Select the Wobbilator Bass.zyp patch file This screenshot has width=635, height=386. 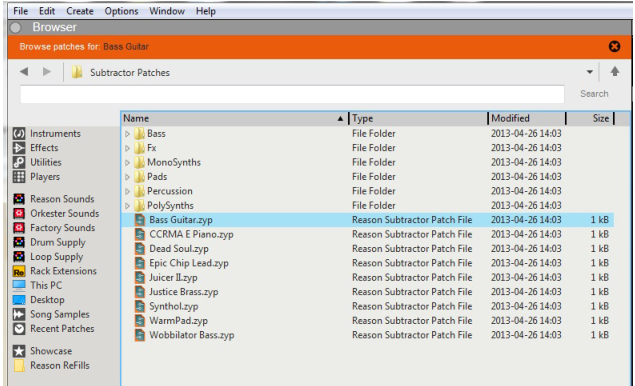point(192,335)
